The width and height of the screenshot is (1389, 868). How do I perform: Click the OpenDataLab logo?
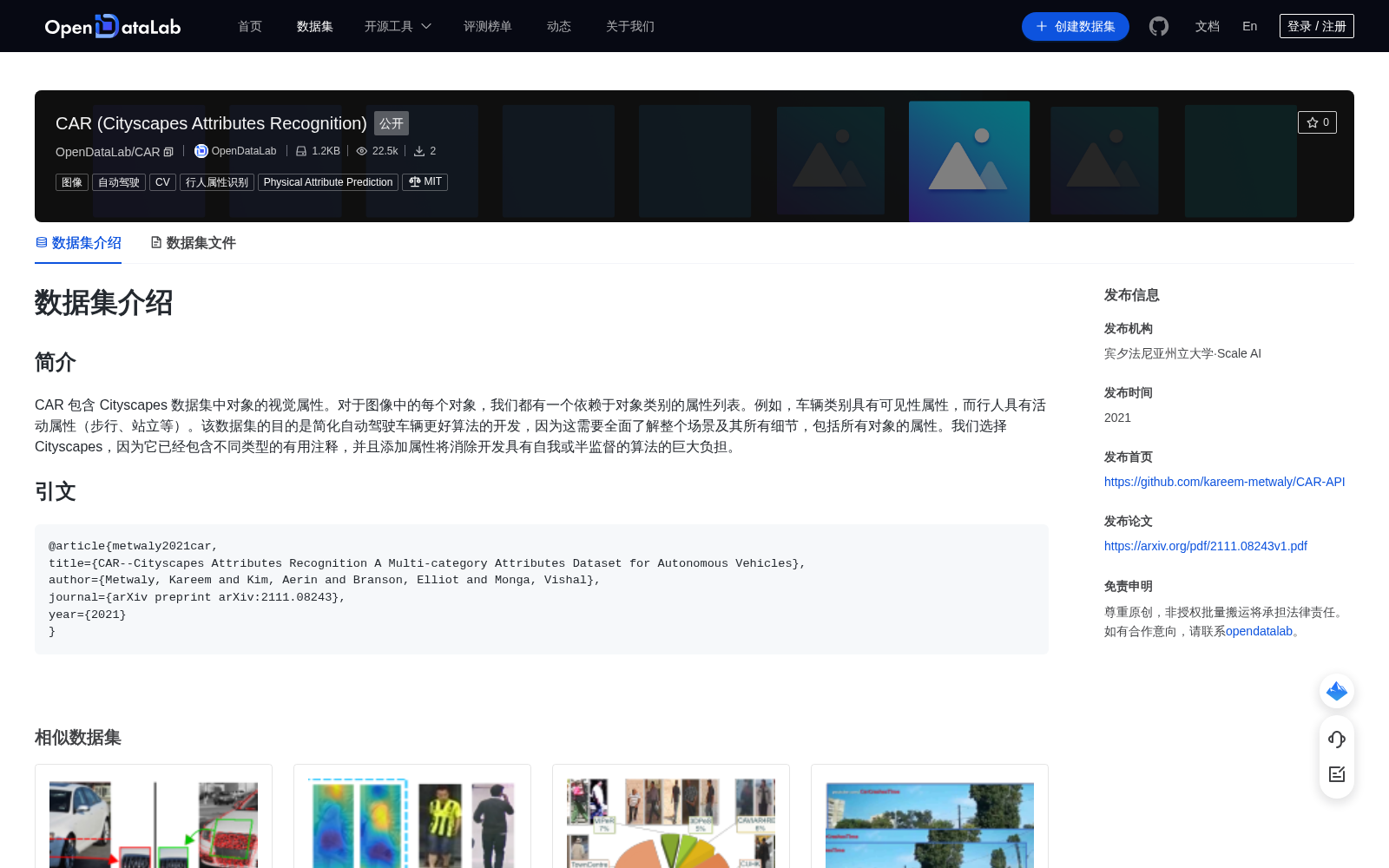[113, 26]
